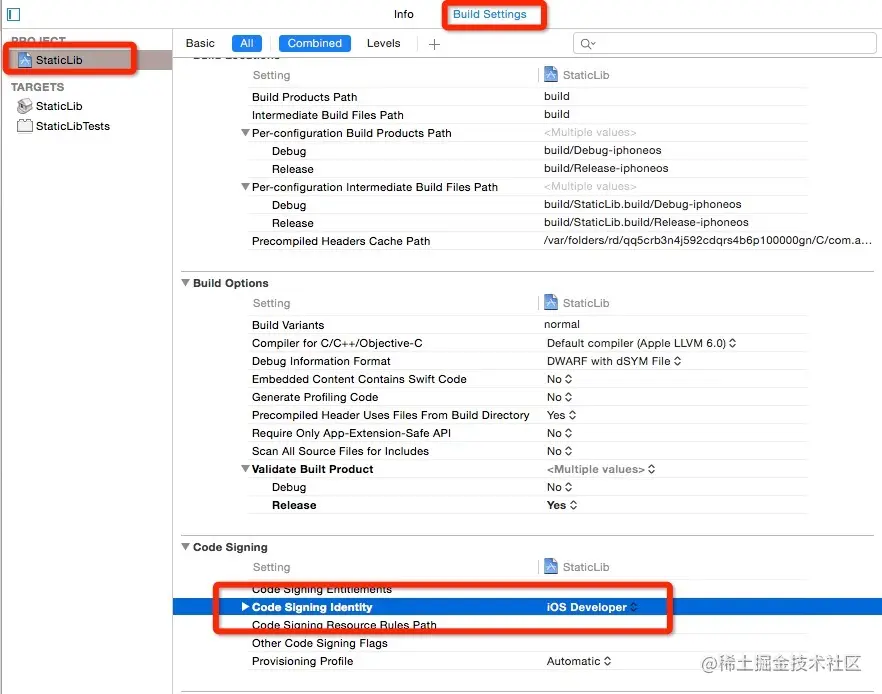Select Other Code Signing Flags setting
The image size is (882, 694).
(x=320, y=643)
